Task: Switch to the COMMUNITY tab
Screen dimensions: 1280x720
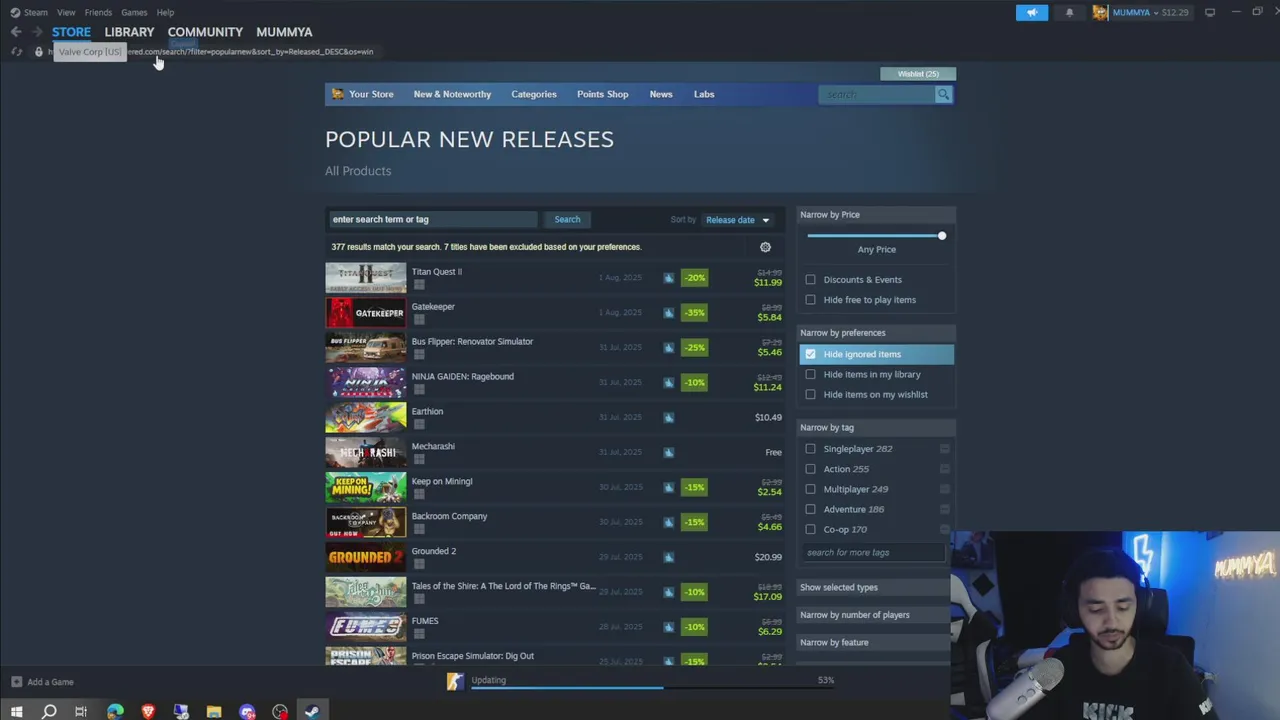Action: pos(205,32)
